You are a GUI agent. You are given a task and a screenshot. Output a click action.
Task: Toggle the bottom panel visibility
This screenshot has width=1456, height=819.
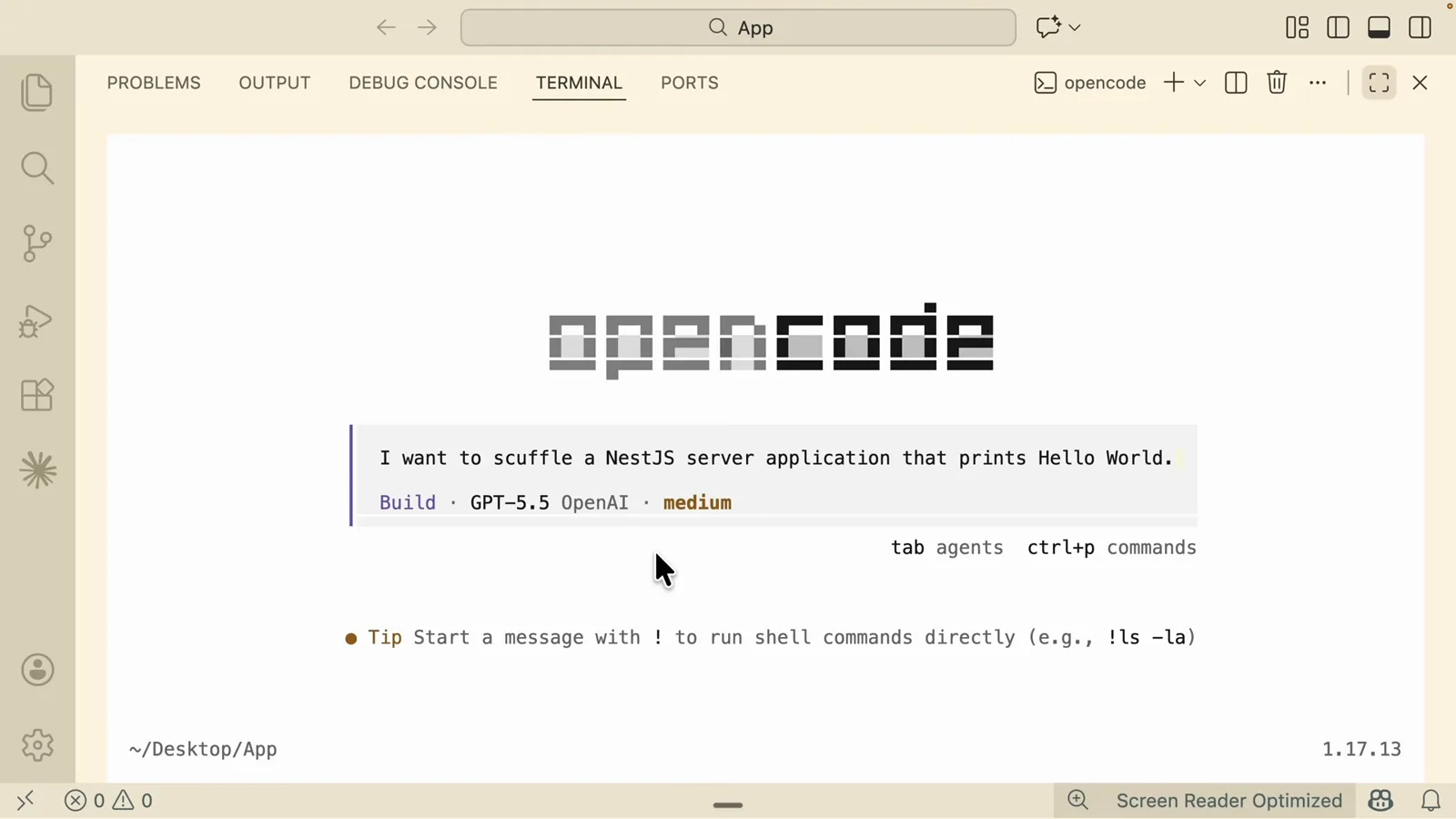coord(1380,27)
